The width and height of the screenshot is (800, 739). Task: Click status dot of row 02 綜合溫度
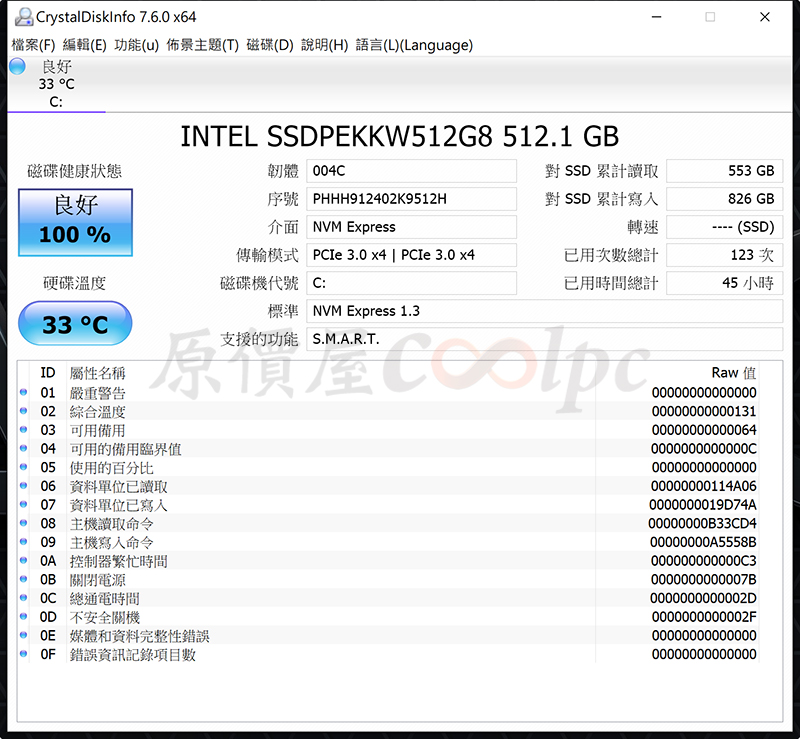[x=23, y=411]
